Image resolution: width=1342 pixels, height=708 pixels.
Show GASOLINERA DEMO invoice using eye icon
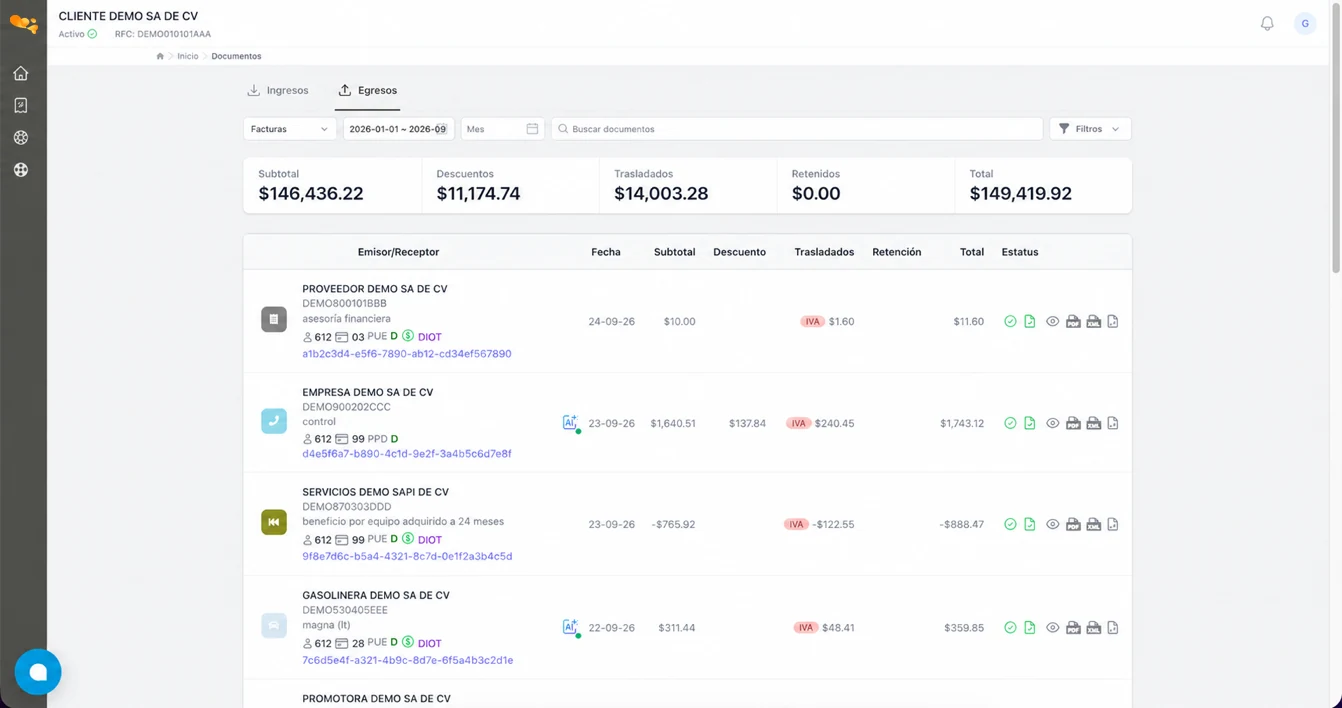pyautogui.click(x=1052, y=628)
